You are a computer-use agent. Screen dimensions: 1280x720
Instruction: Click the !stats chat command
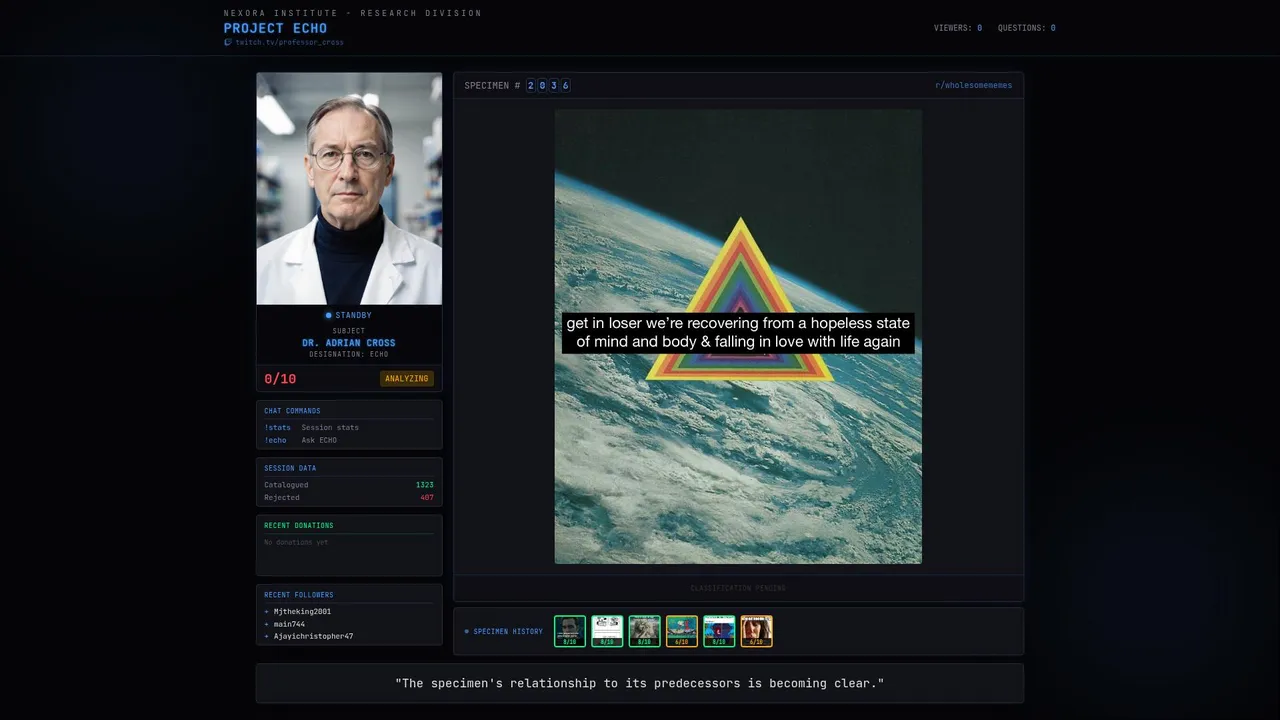277,428
